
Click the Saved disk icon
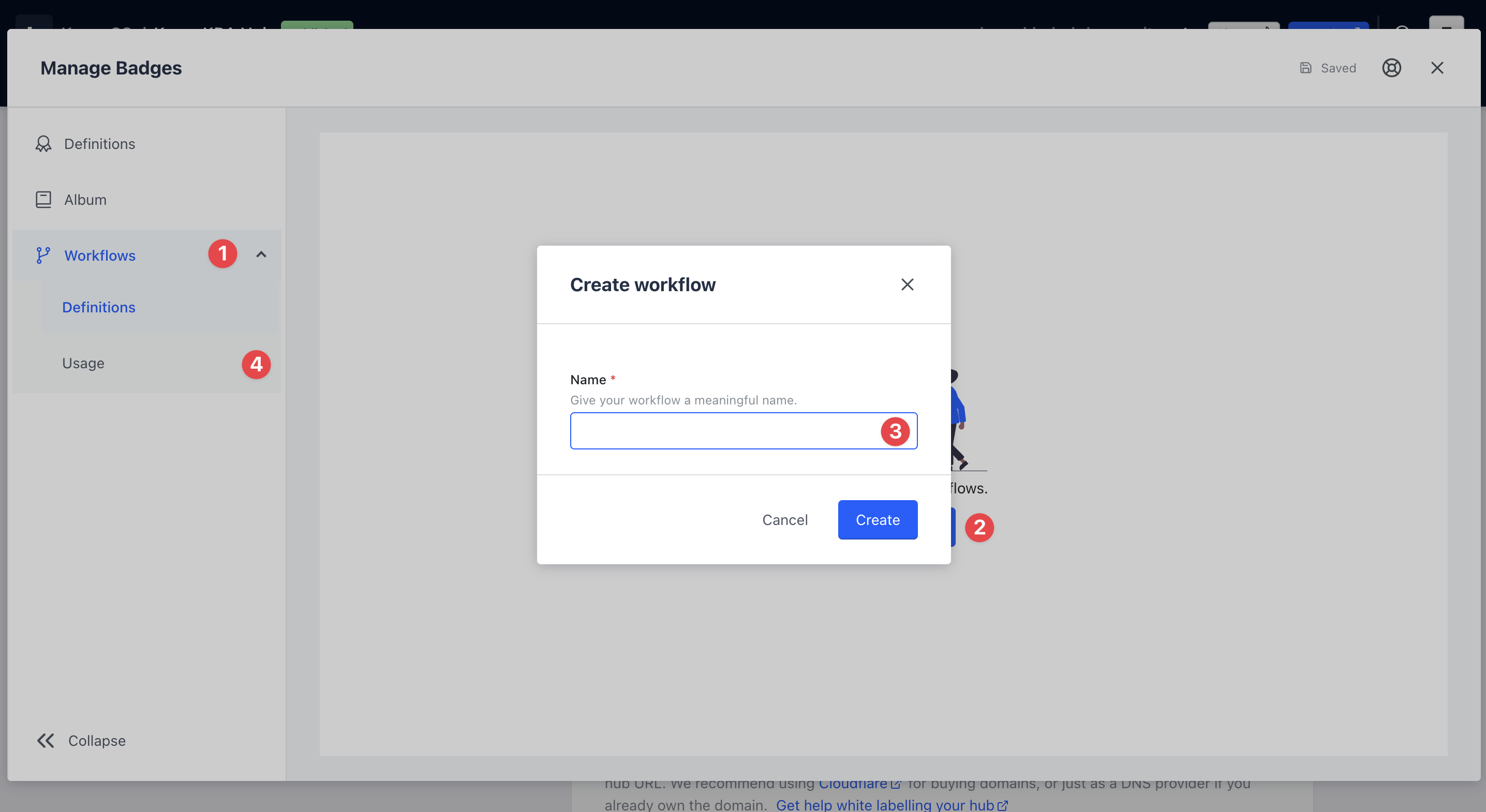click(1305, 68)
